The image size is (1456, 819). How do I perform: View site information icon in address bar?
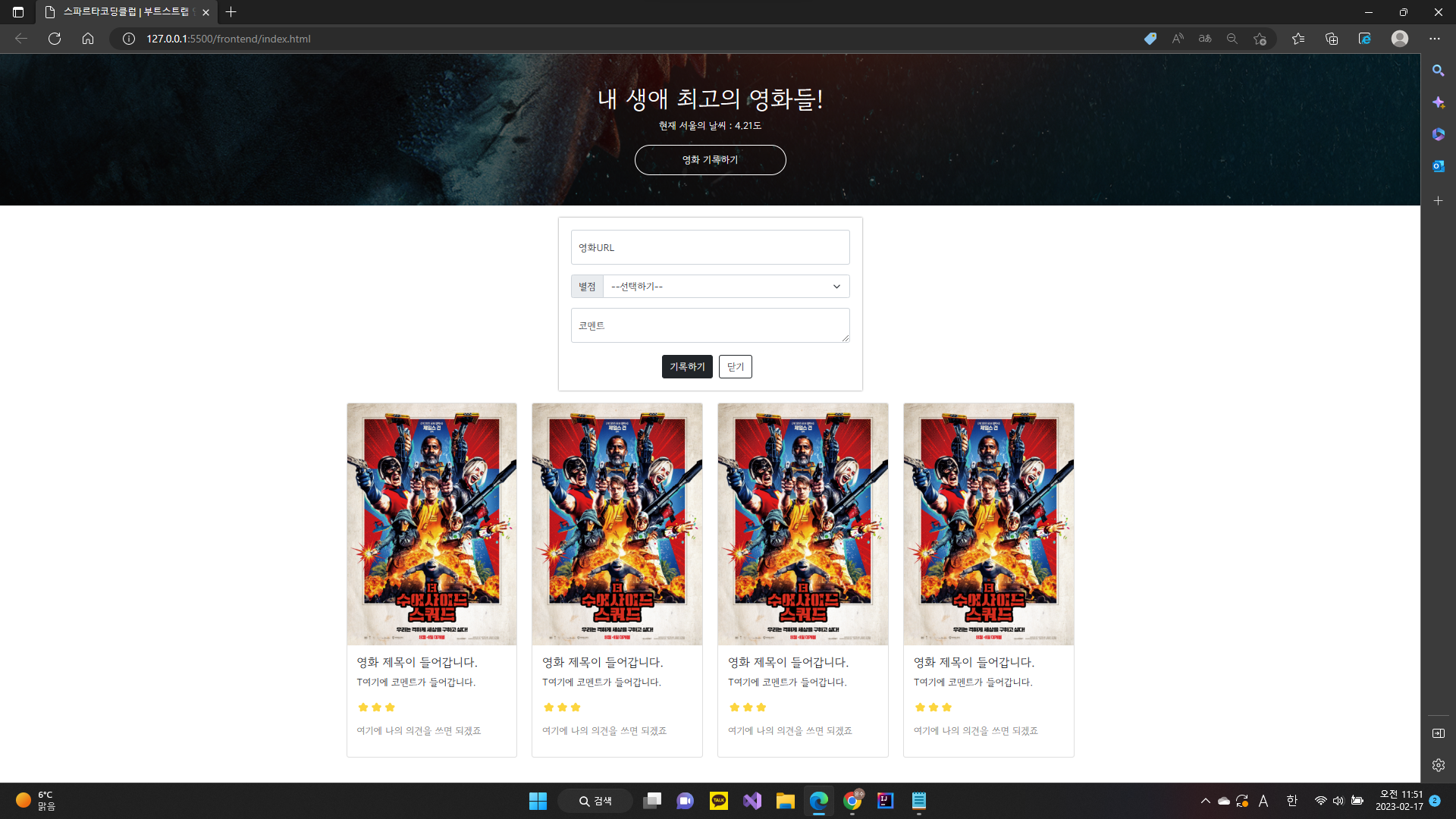coord(129,39)
